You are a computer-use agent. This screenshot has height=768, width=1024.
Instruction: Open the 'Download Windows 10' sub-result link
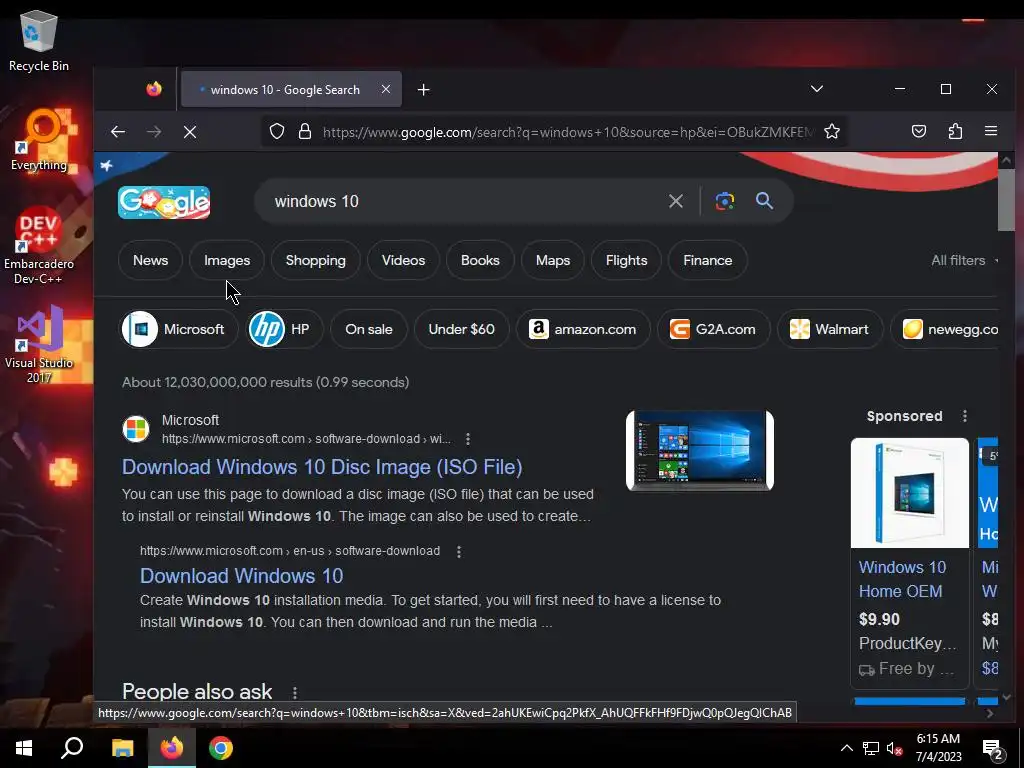click(241, 575)
